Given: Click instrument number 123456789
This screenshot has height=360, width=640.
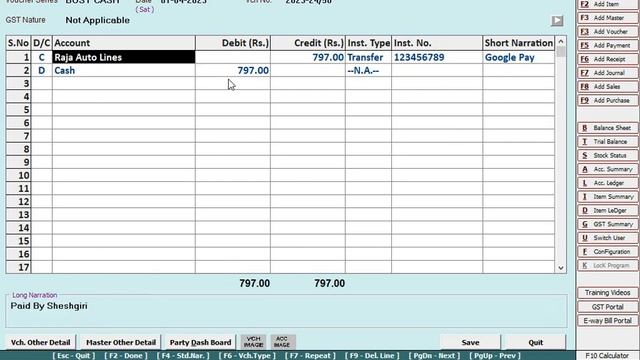Looking at the screenshot, I should tap(437, 57).
